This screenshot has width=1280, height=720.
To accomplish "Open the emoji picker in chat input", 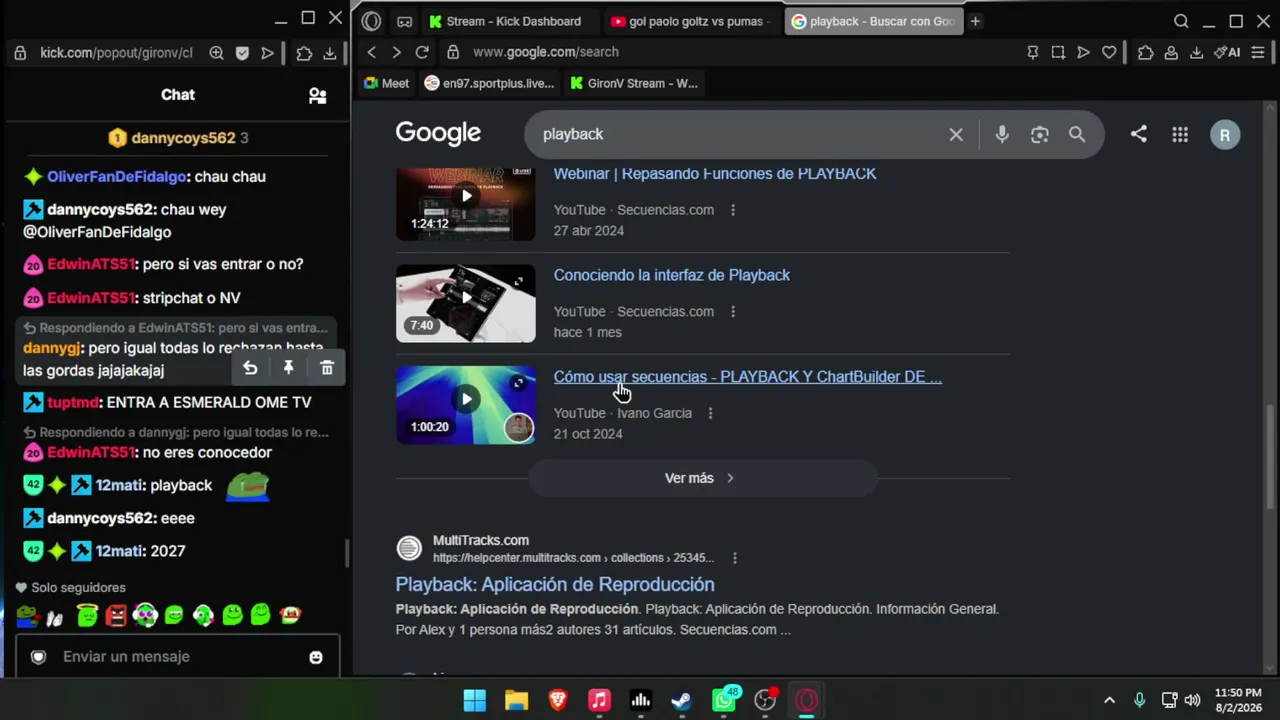I will 316,657.
